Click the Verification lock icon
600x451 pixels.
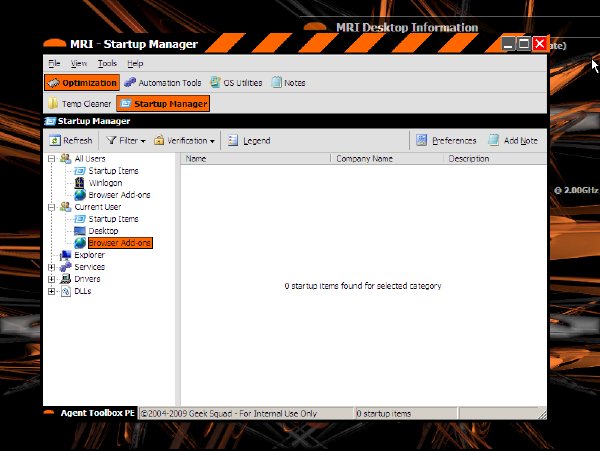coord(159,140)
